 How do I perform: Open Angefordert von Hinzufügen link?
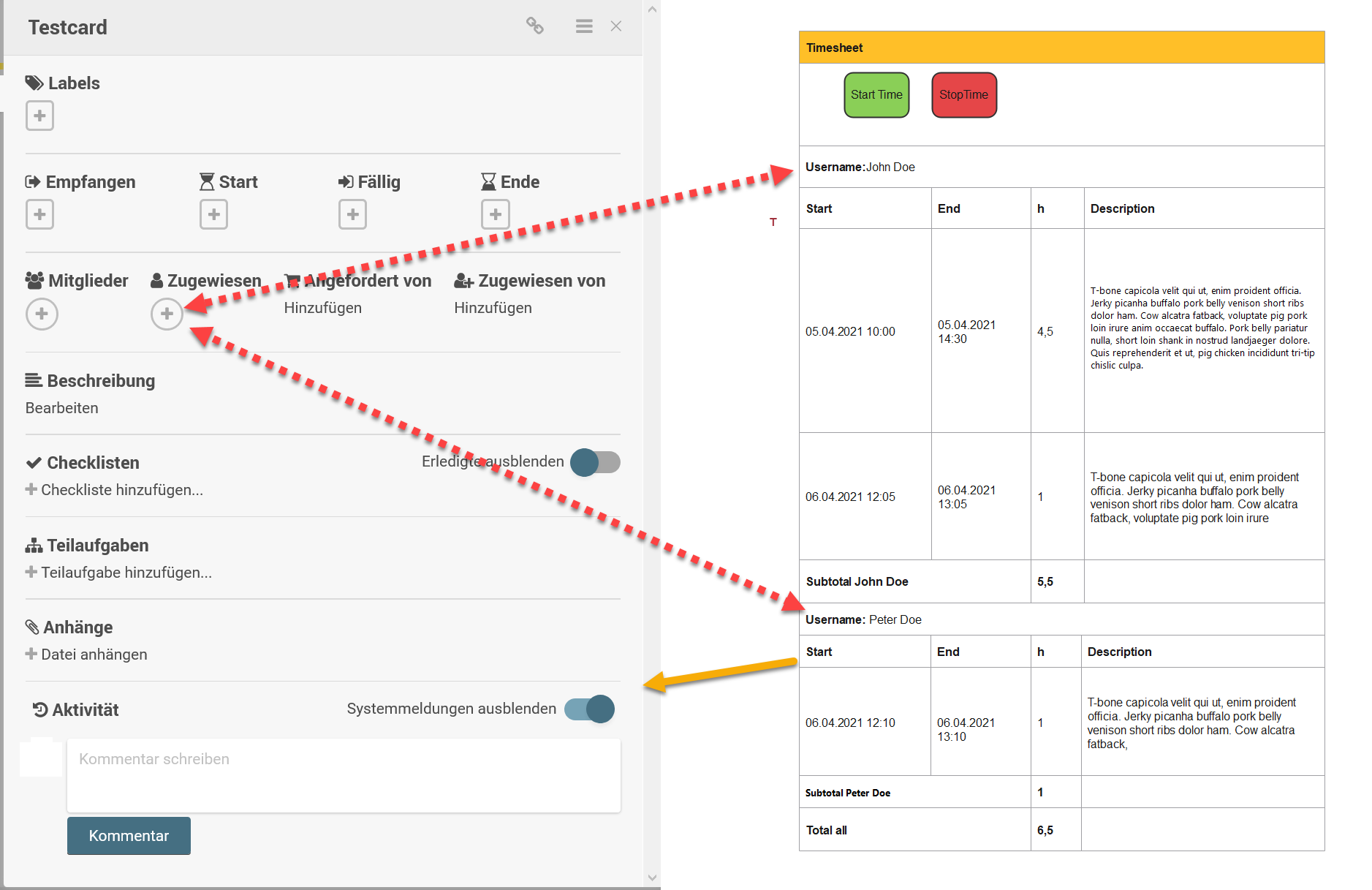point(322,307)
